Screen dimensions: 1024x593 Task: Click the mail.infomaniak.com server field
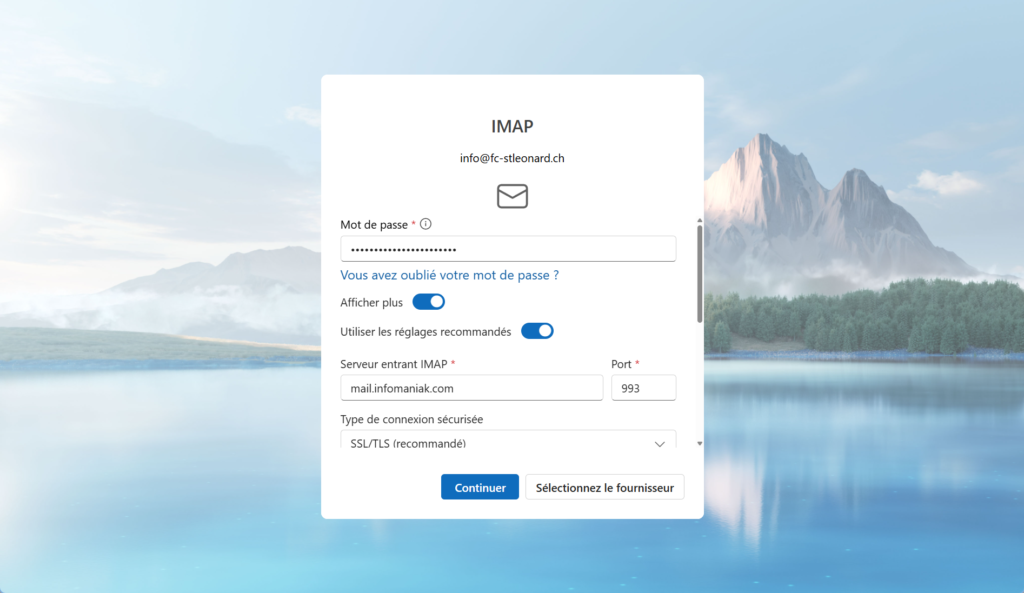click(471, 388)
